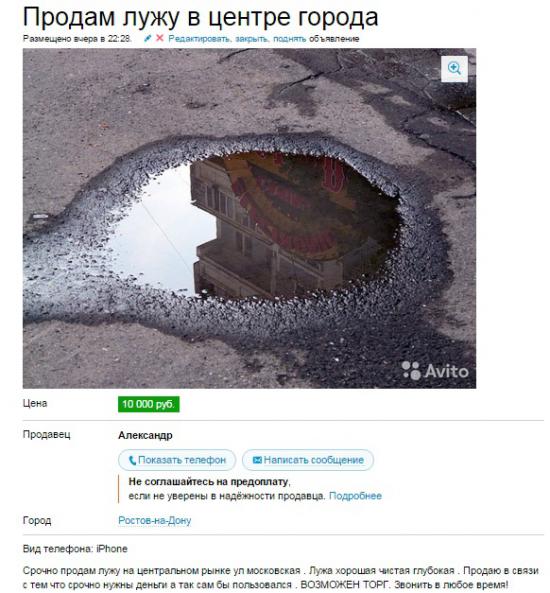The width and height of the screenshot is (550, 593).
Task: Click the listing title Продам лужу в центре города
Action: [200, 17]
